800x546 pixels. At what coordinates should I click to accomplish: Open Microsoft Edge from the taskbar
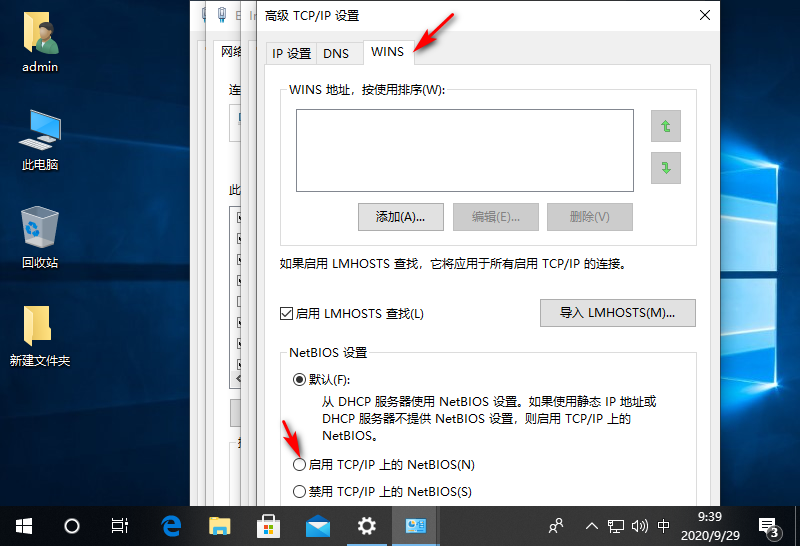tap(172, 525)
